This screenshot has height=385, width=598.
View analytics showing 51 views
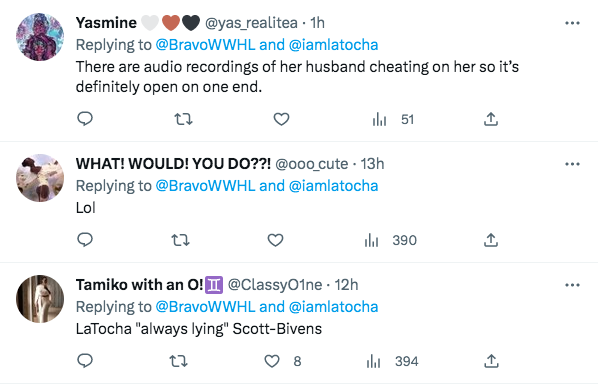393,120
